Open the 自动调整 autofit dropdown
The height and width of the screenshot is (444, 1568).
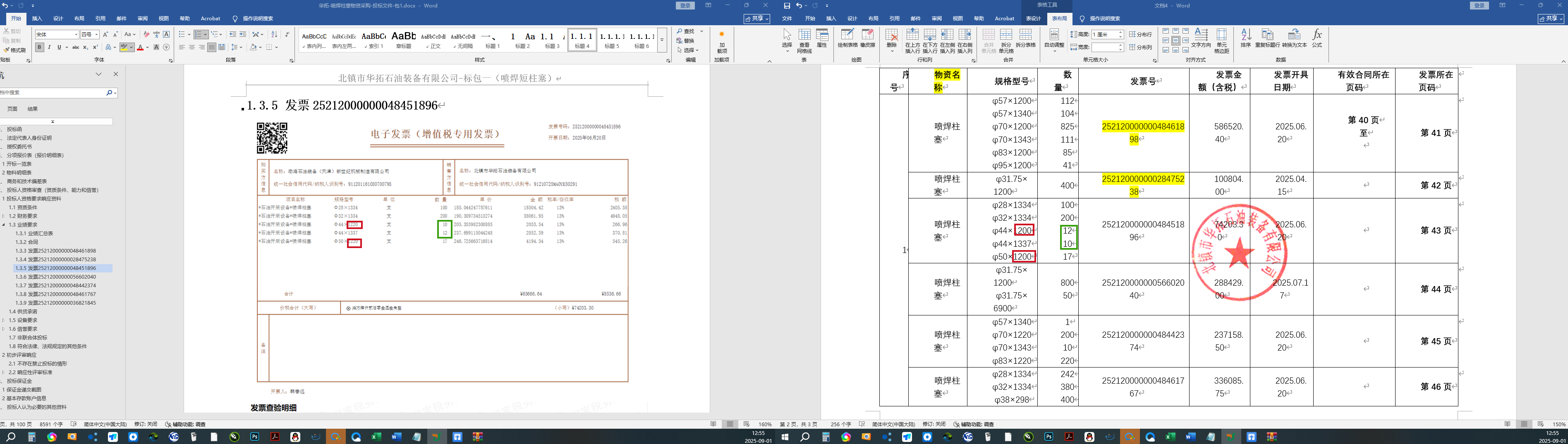click(x=1054, y=41)
